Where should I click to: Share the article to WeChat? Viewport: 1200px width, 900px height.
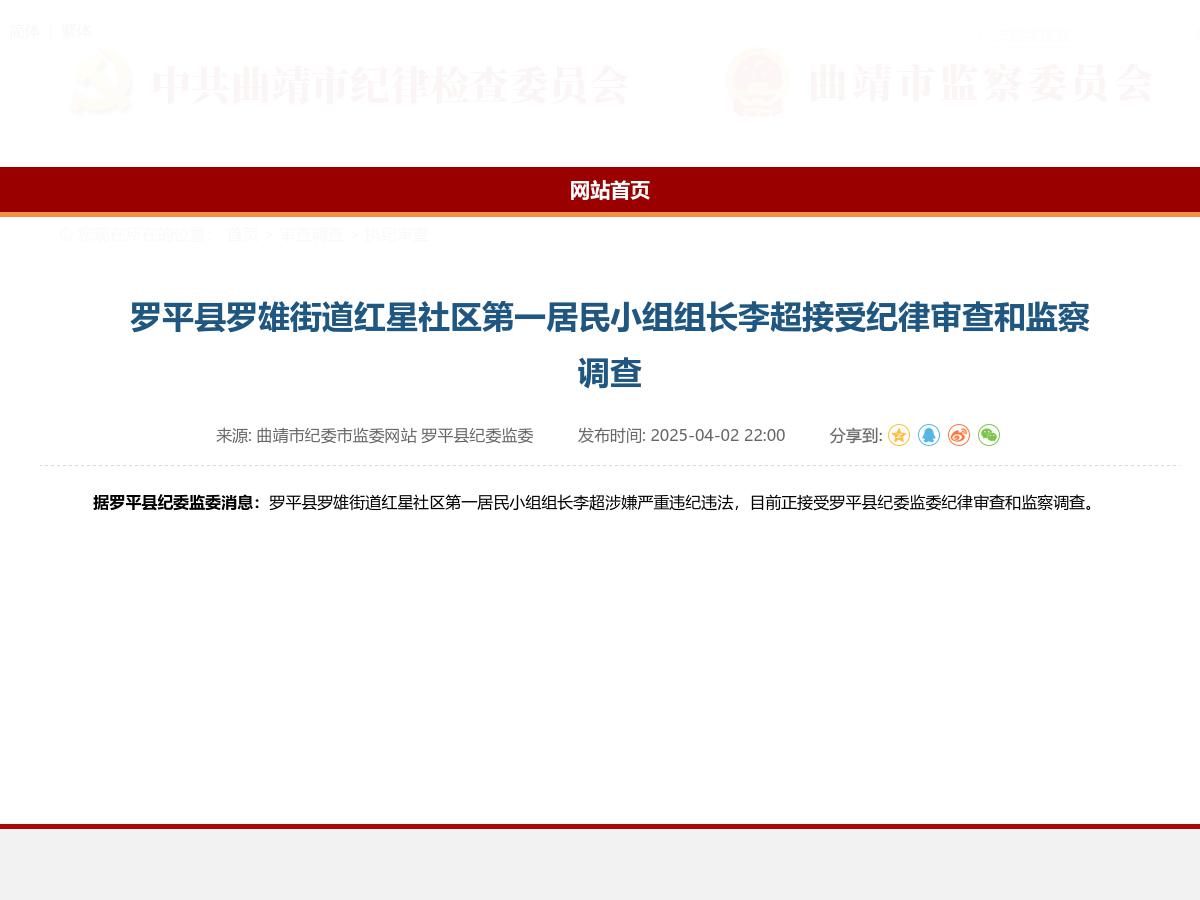(x=989, y=435)
